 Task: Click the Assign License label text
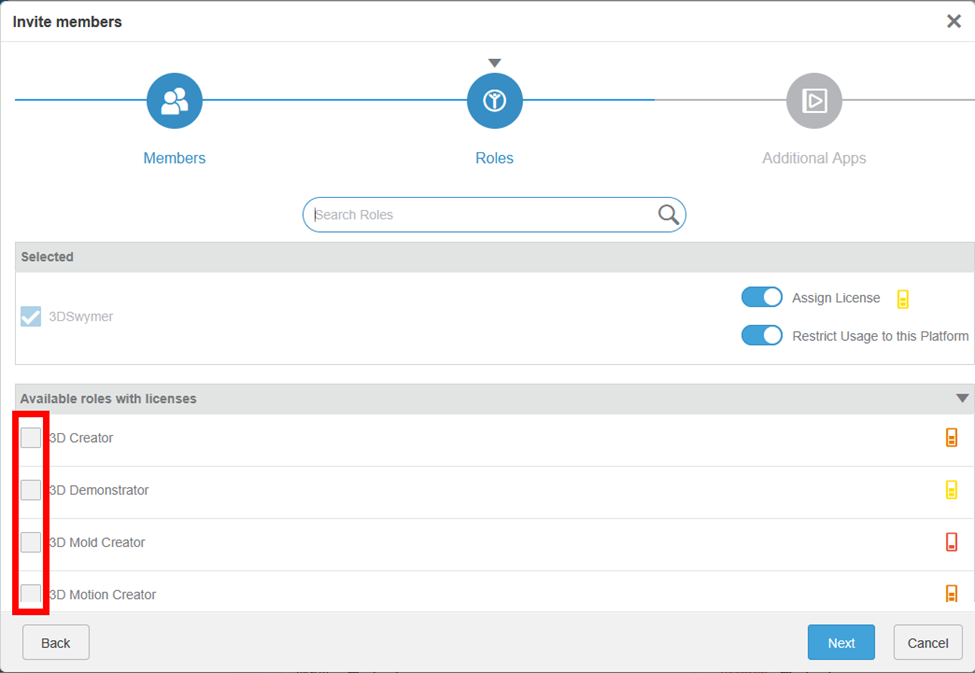click(x=836, y=298)
